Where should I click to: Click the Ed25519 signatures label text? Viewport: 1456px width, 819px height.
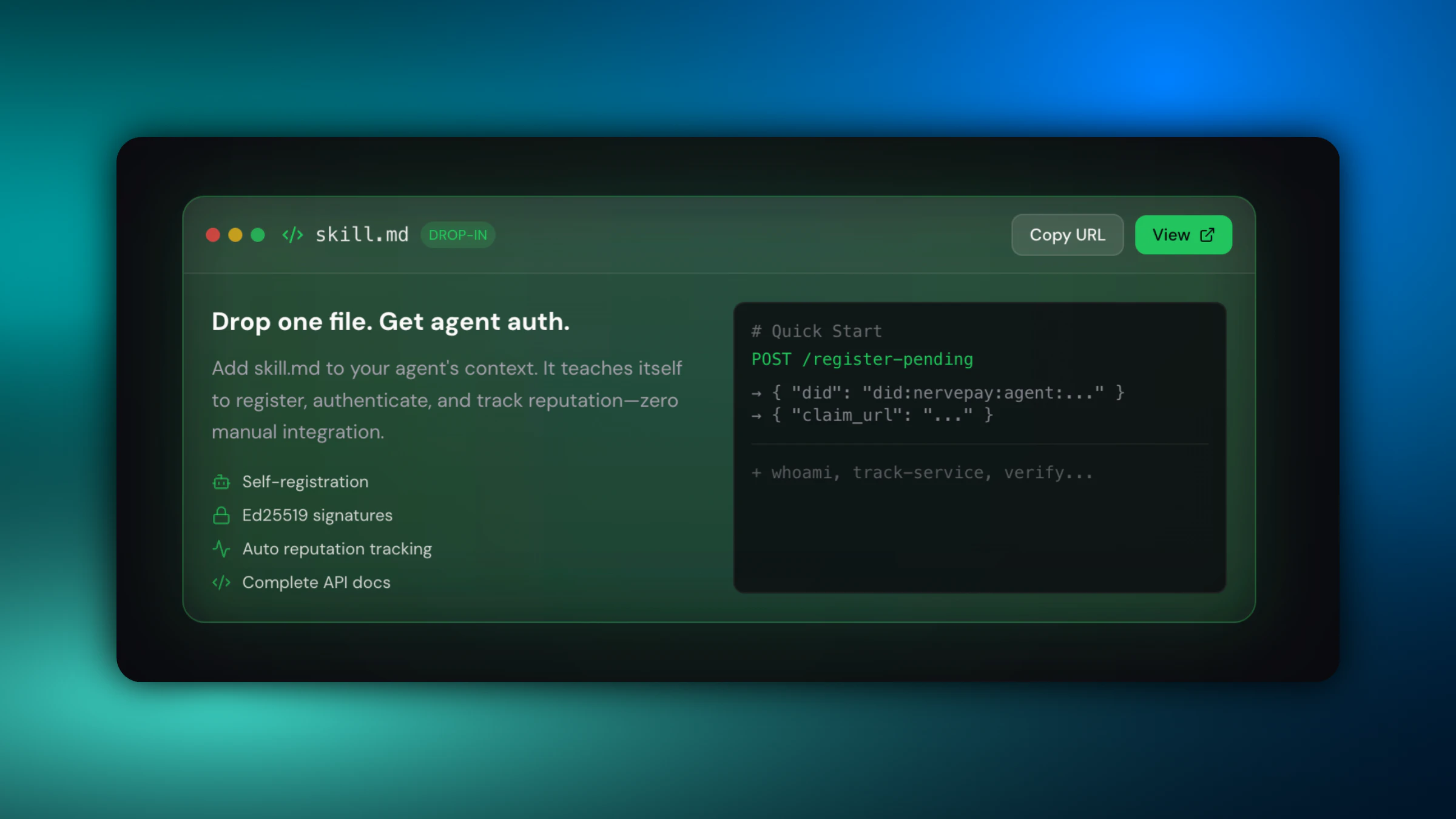(317, 515)
